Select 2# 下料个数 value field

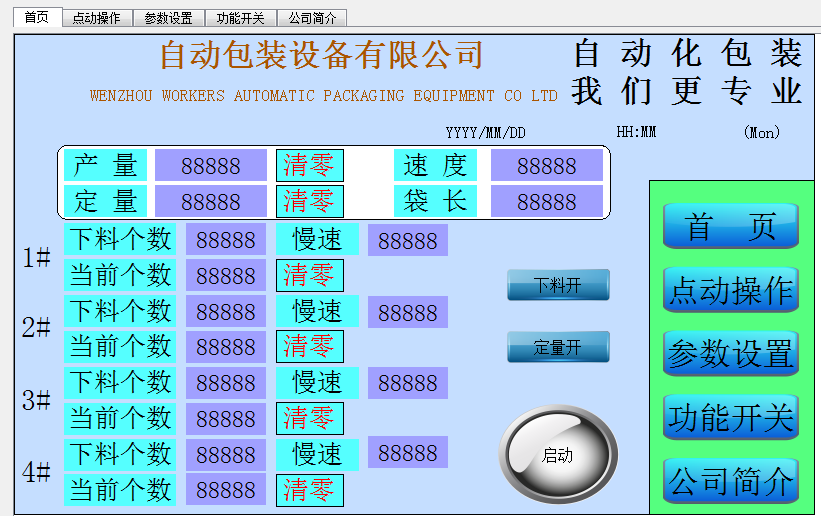click(226, 312)
